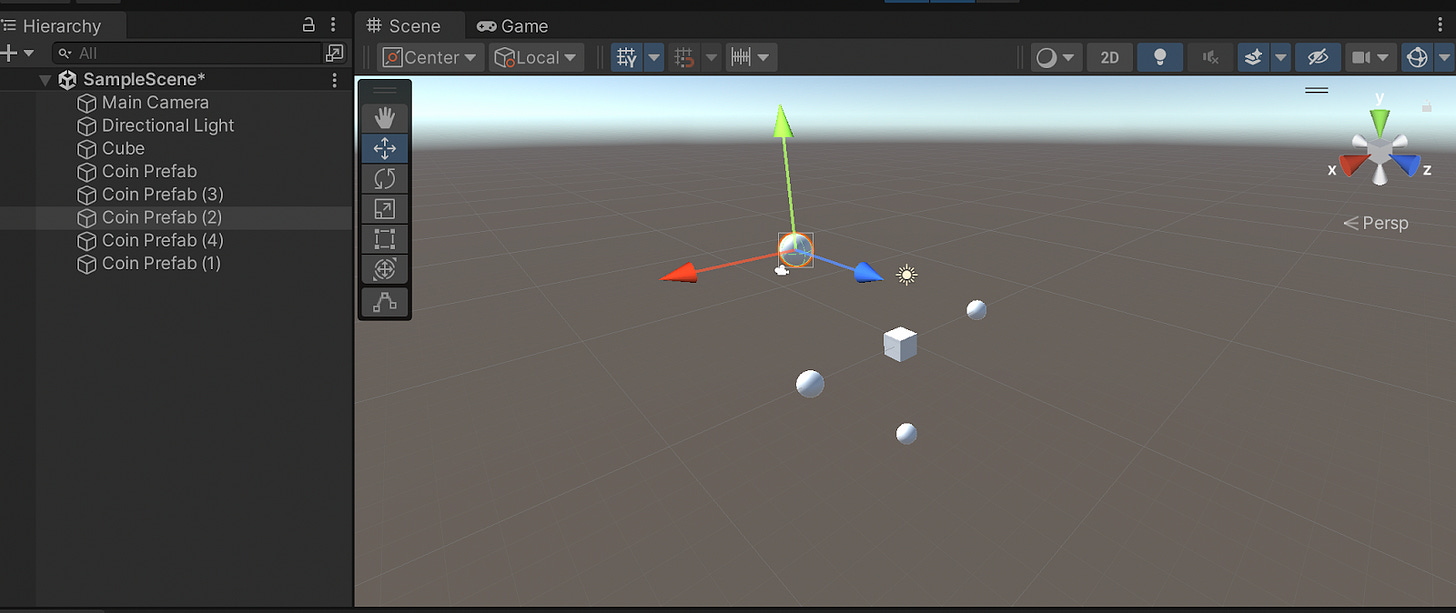Viewport: 1456px width, 613px height.
Task: Click the white cube object in scene
Action: [x=900, y=344]
